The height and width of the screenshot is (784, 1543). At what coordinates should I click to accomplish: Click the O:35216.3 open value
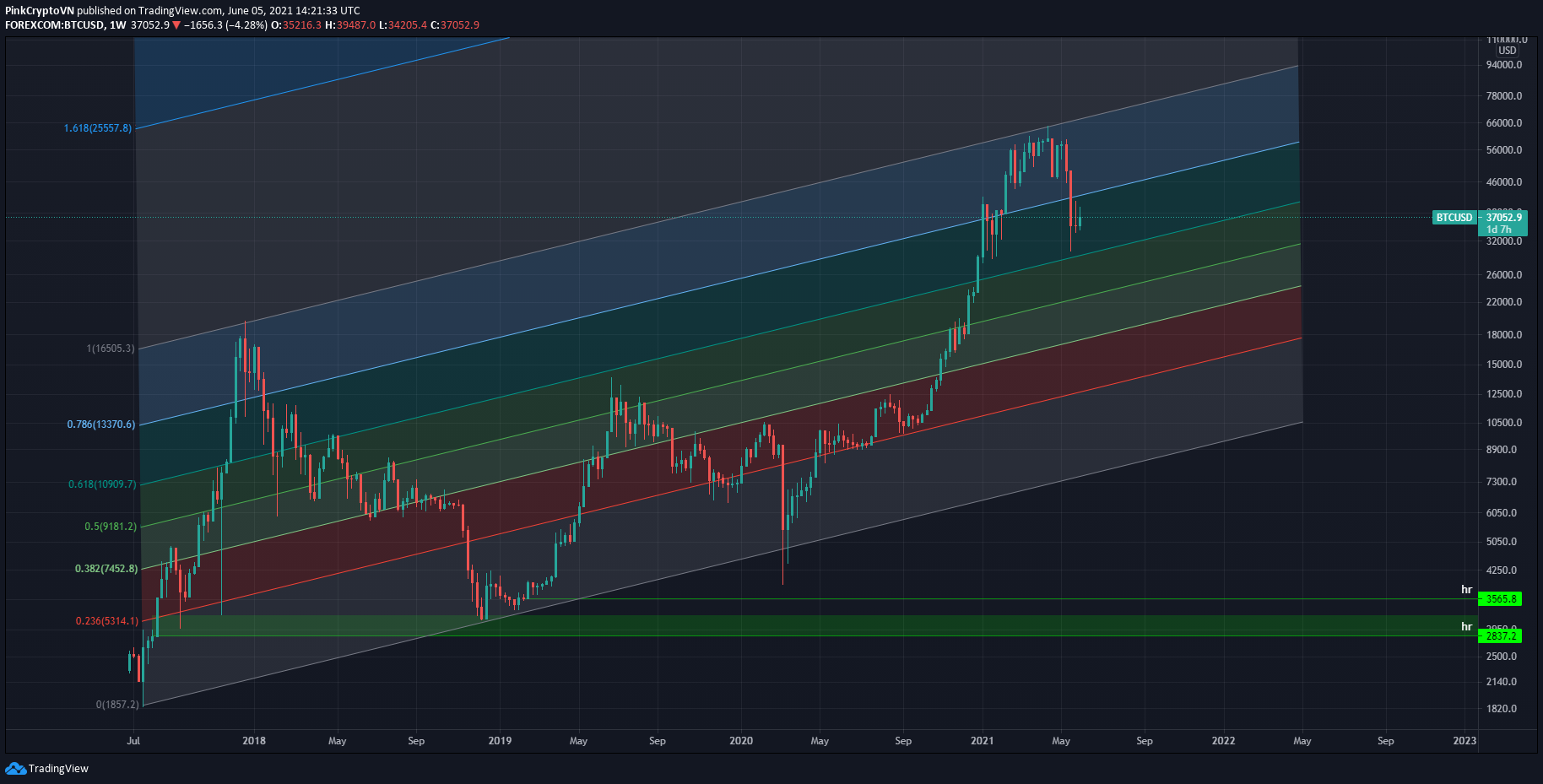coord(296,25)
